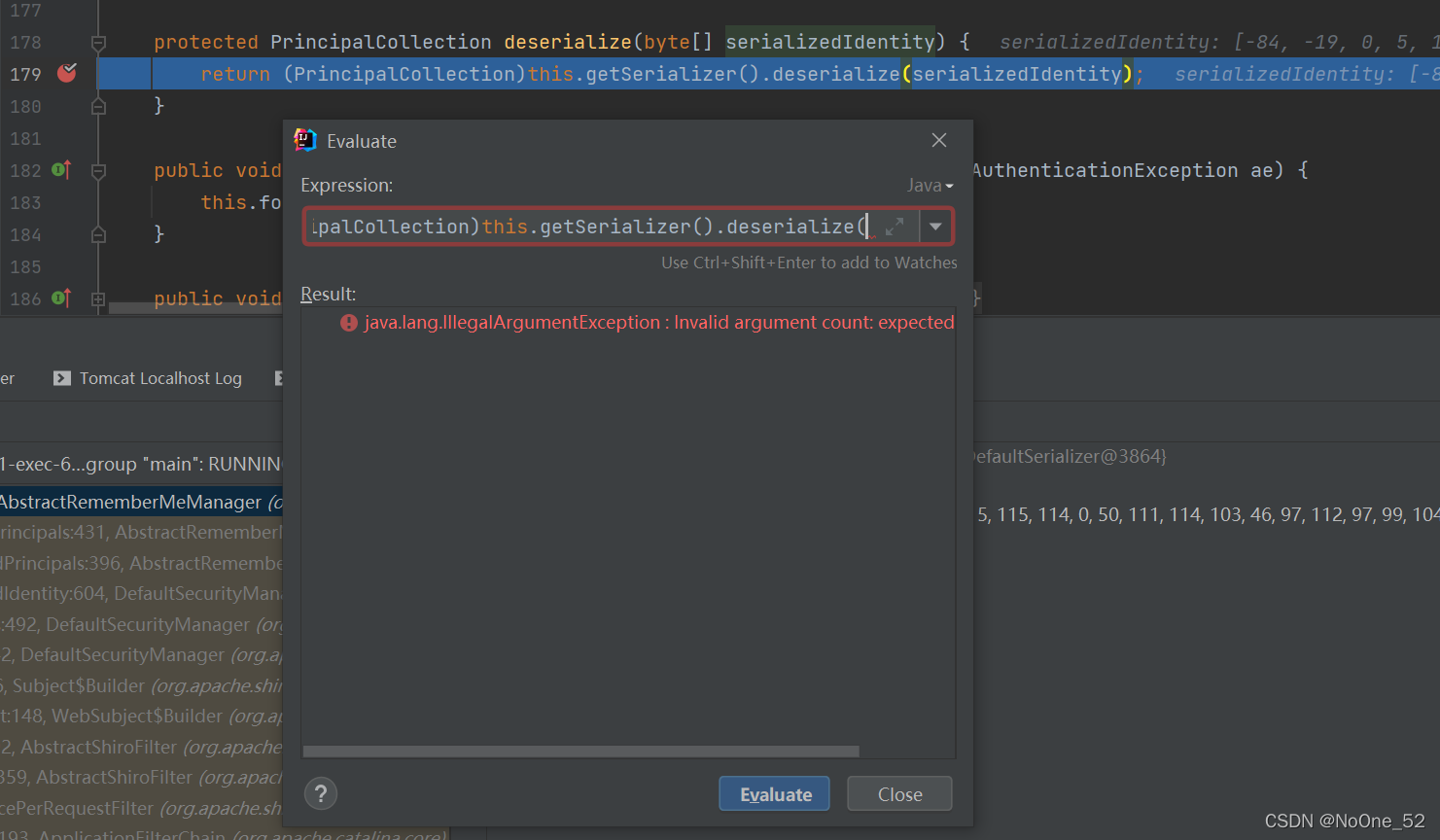The height and width of the screenshot is (840, 1440).
Task: Click the fold end marker on line 180
Action: pyautogui.click(x=98, y=106)
